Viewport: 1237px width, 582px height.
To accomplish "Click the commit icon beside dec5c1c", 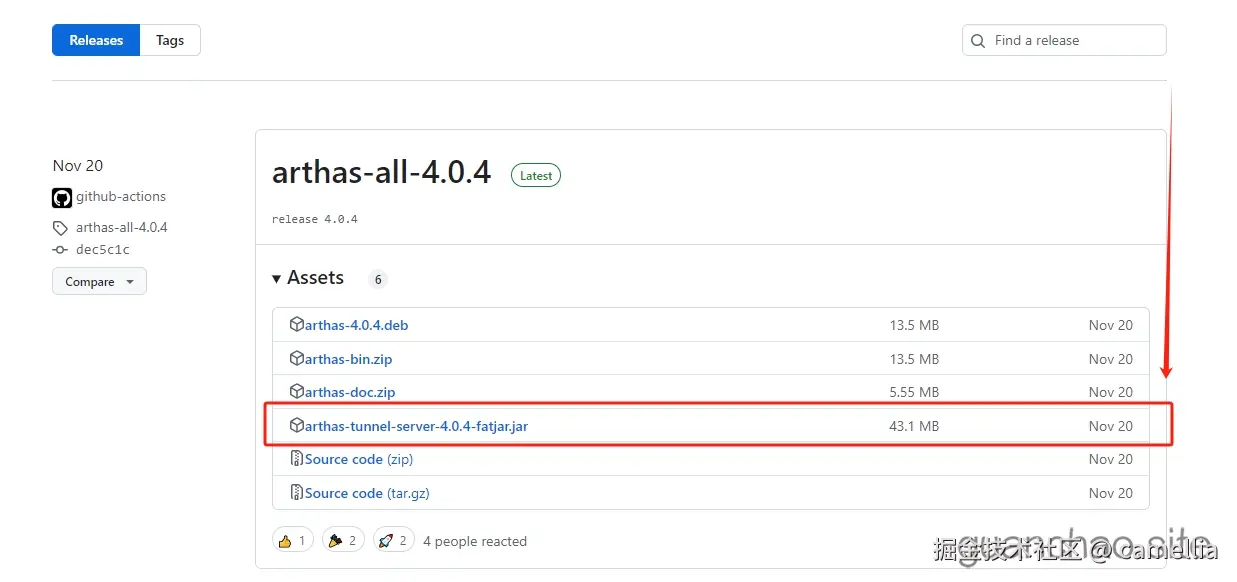I will tap(60, 250).
